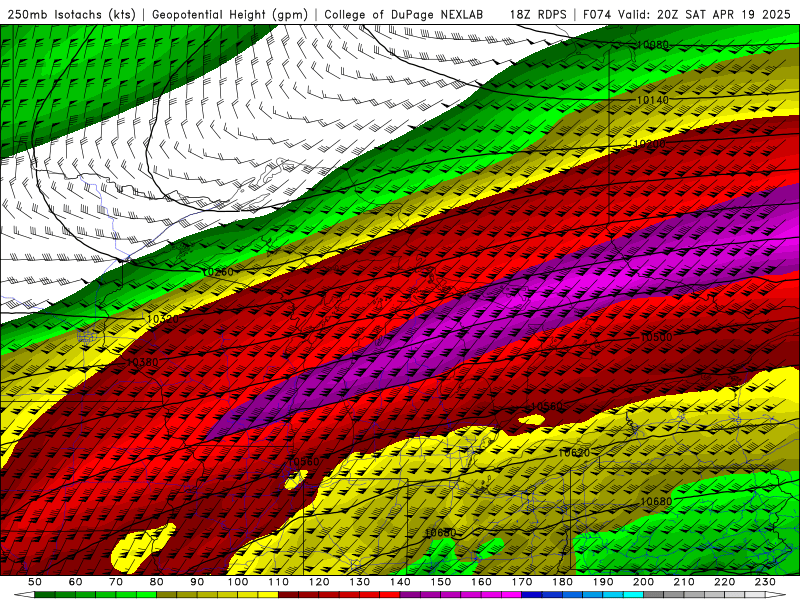The image size is (800, 600).
Task: Click the 210 value on color scale
Action: [684, 582]
